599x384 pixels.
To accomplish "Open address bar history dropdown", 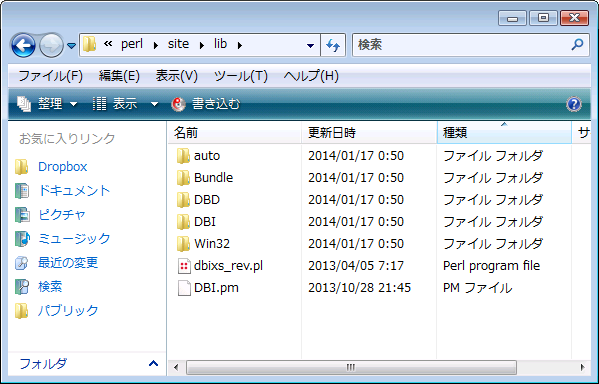I will coord(310,45).
